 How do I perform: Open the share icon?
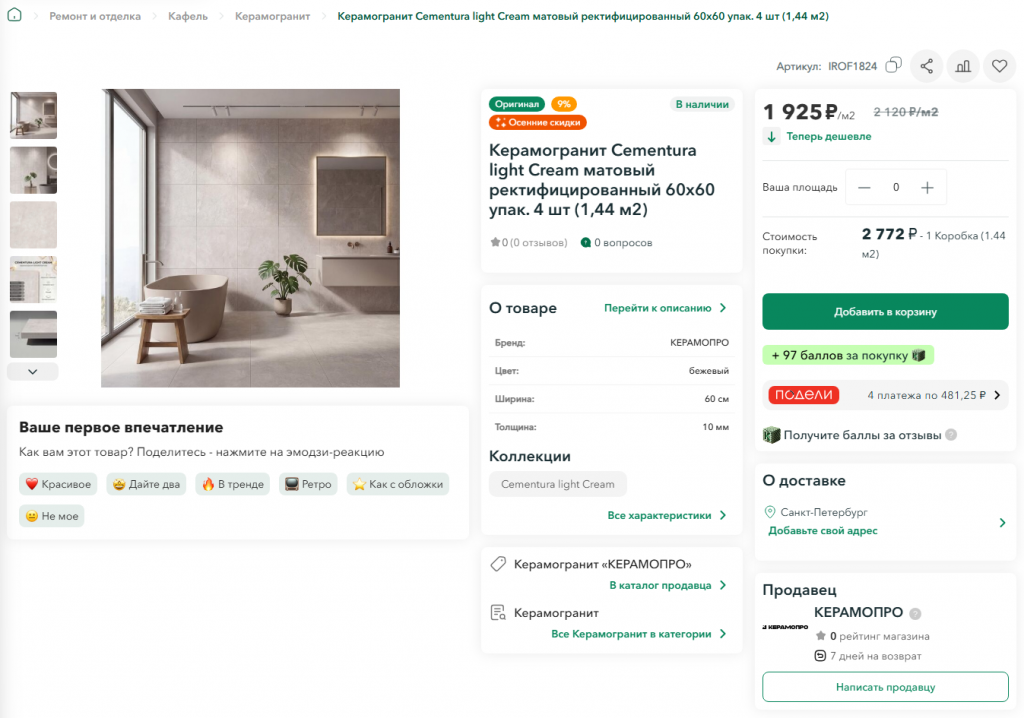(x=926, y=66)
